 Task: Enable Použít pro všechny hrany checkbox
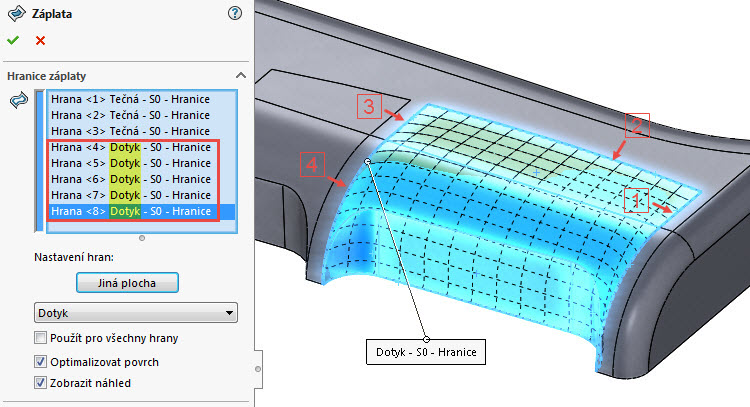click(40, 338)
